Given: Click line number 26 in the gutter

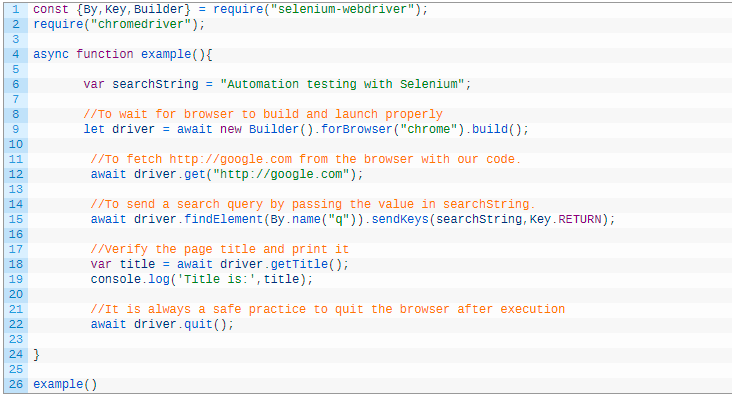Looking at the screenshot, I should pyautogui.click(x=16, y=384).
